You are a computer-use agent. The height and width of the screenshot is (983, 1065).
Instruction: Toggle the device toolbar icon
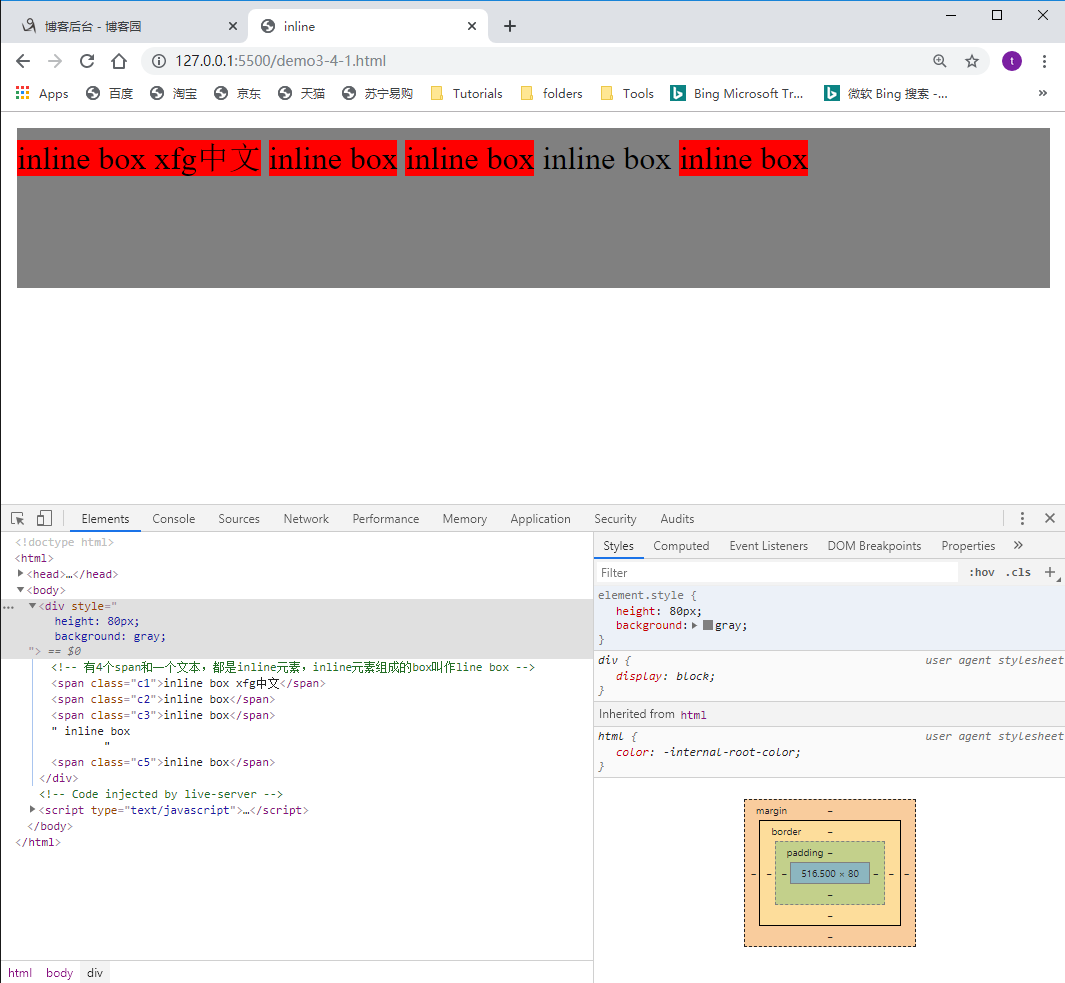44,518
